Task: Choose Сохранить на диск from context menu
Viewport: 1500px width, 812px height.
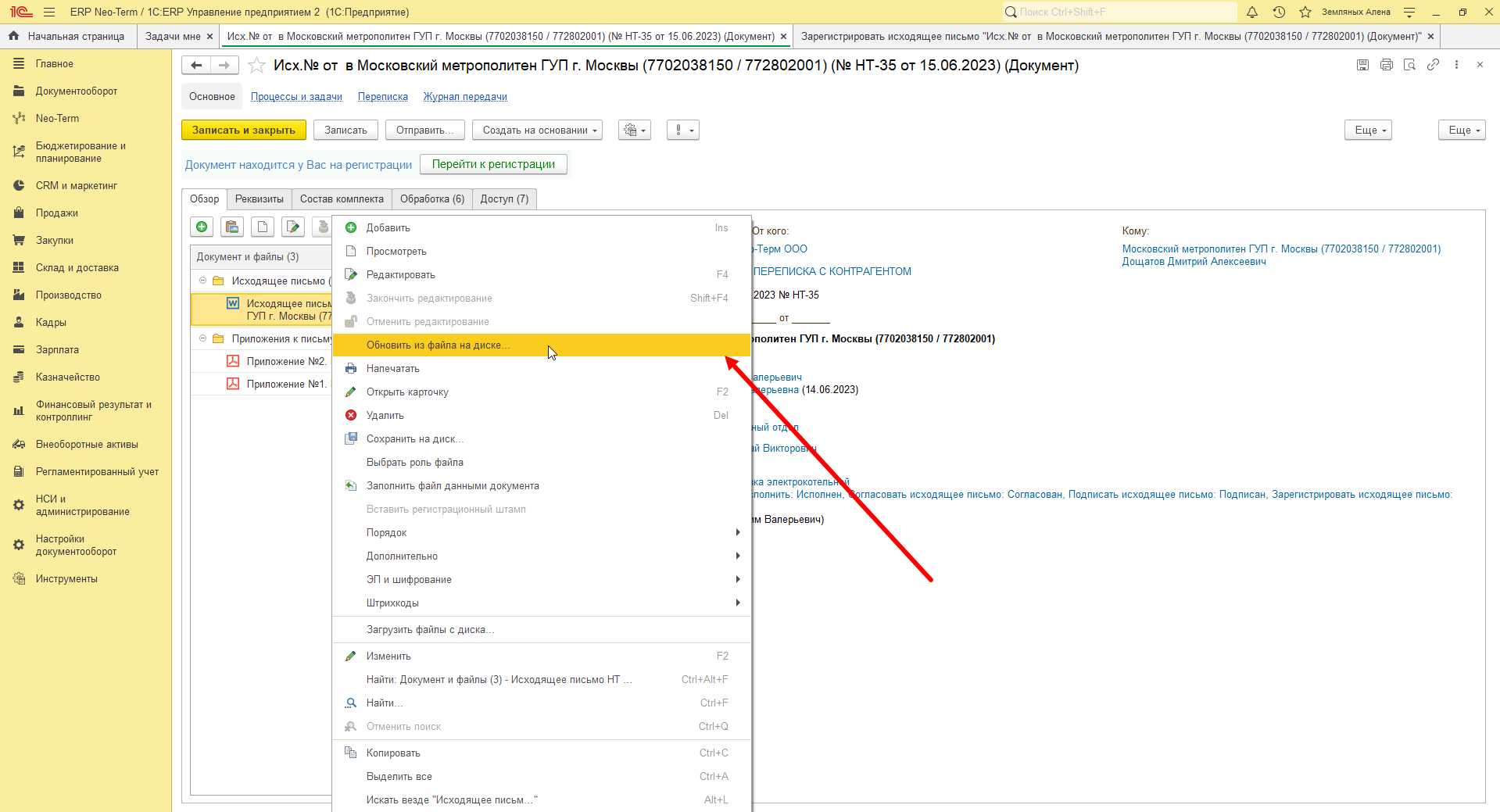Action: point(542,438)
